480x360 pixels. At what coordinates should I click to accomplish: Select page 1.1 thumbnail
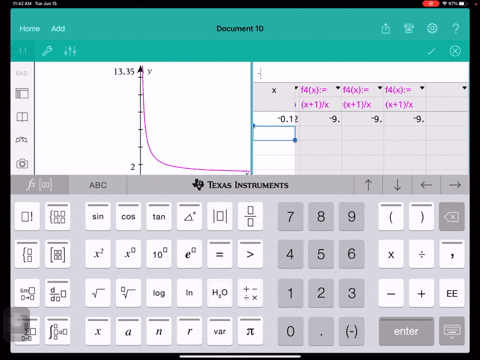[x=23, y=51]
